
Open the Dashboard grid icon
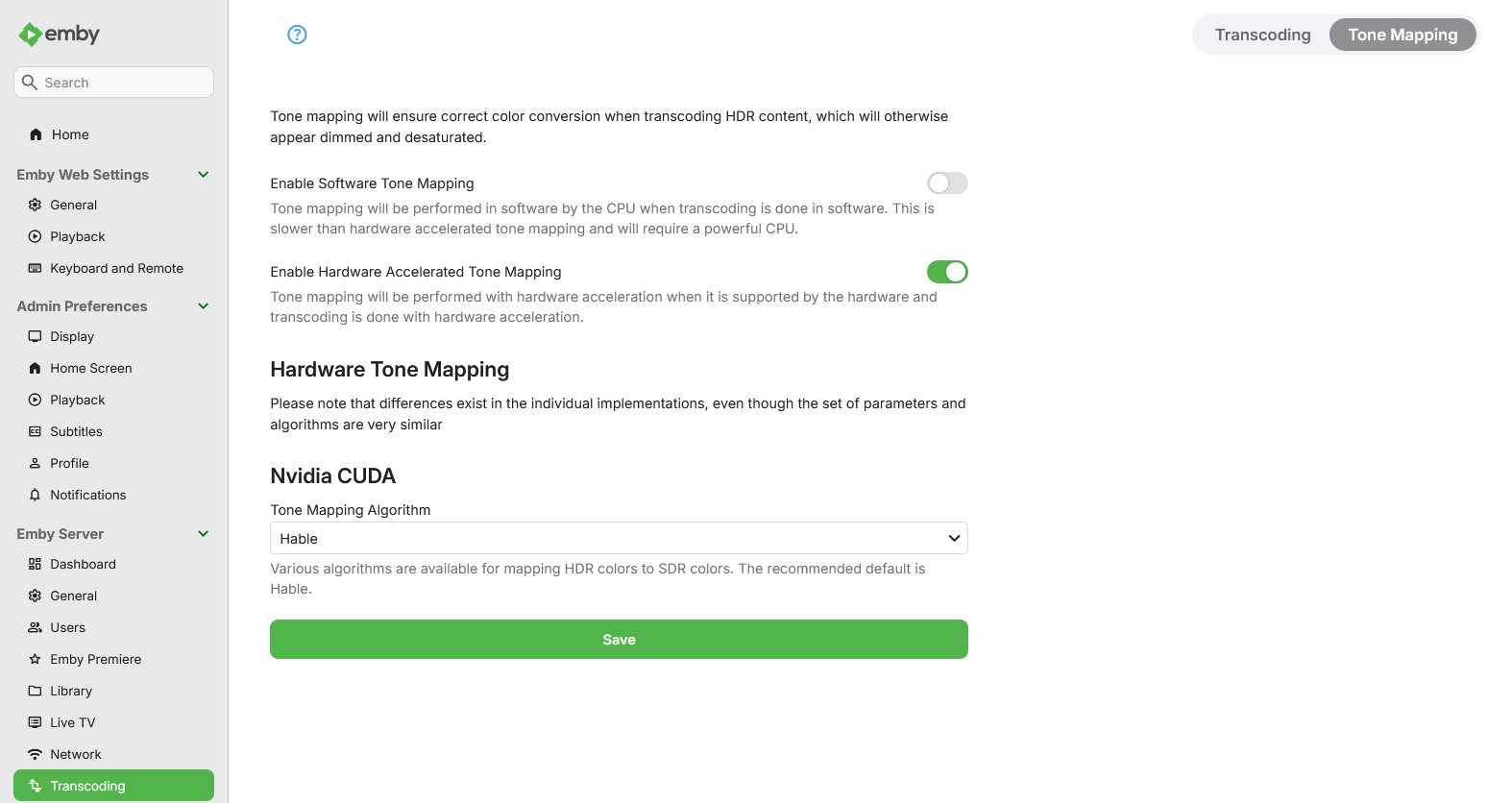point(36,564)
